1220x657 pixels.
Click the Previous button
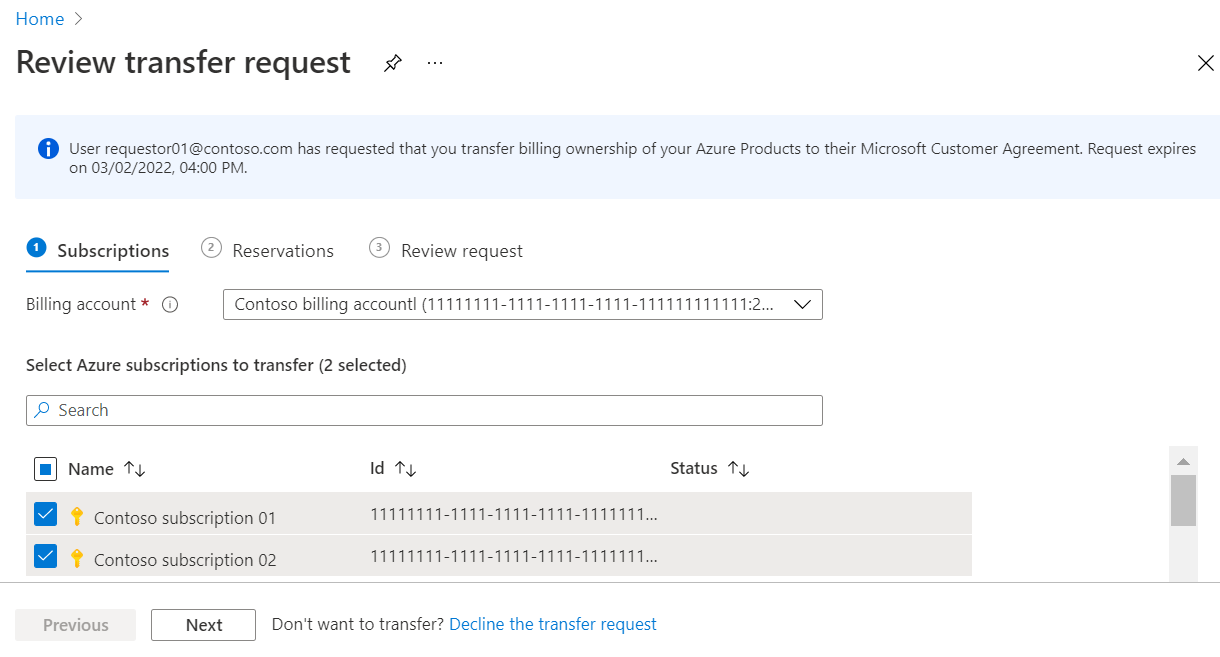[76, 625]
